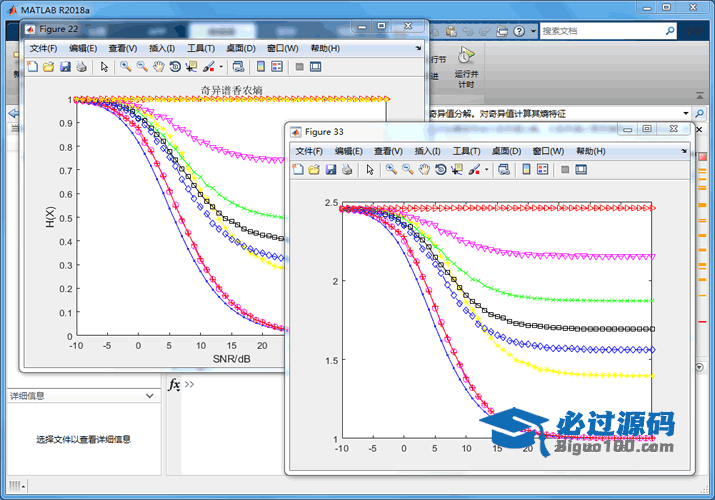This screenshot has height=500, width=715.
Task: Open 文件(F) menu in Figure 22
Action: (43, 48)
